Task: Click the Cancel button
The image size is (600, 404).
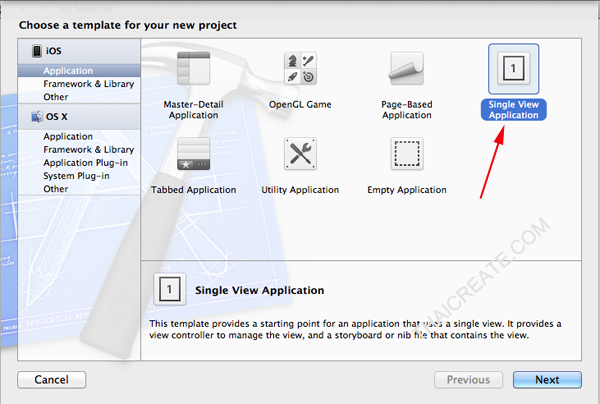Action: (52, 380)
